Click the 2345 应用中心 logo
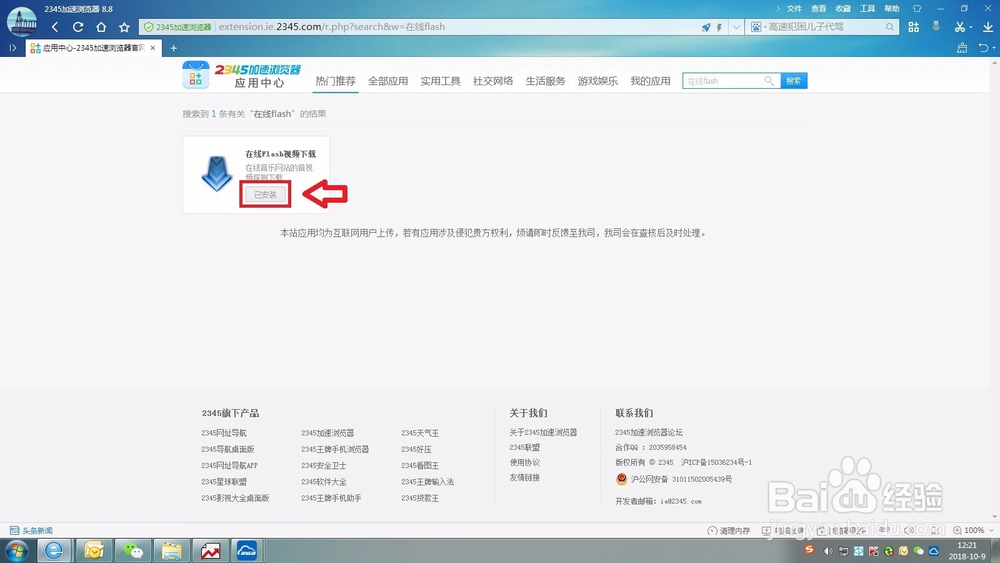1000x563 pixels. 241,75
